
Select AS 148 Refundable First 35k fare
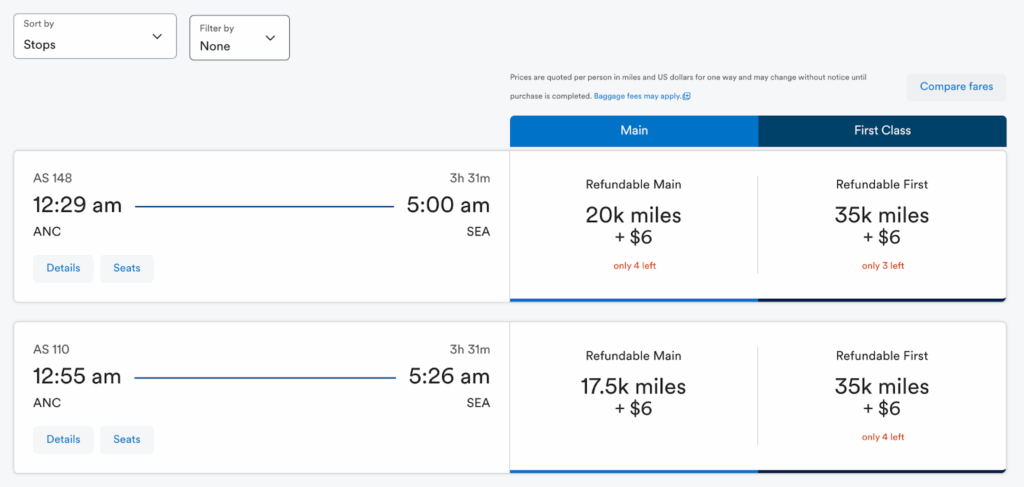tap(882, 225)
